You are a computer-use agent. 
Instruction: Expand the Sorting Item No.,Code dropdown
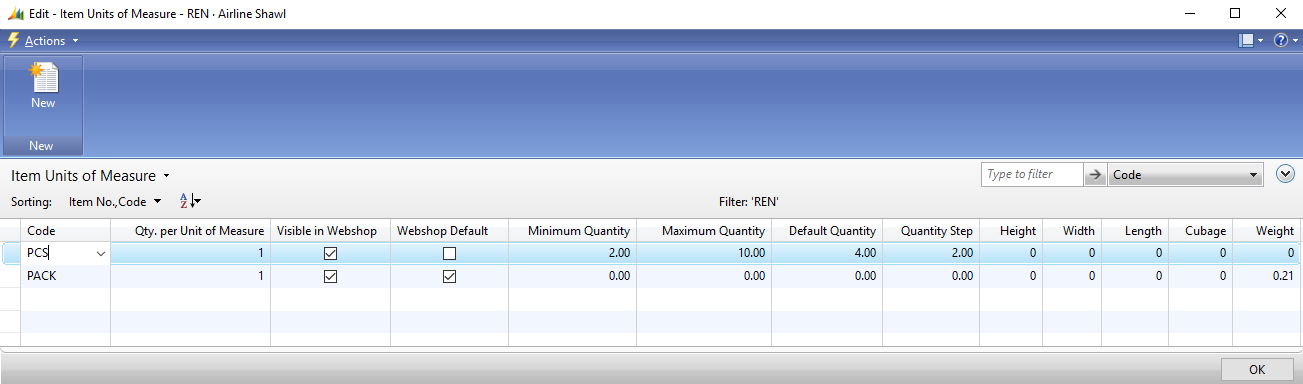click(115, 201)
